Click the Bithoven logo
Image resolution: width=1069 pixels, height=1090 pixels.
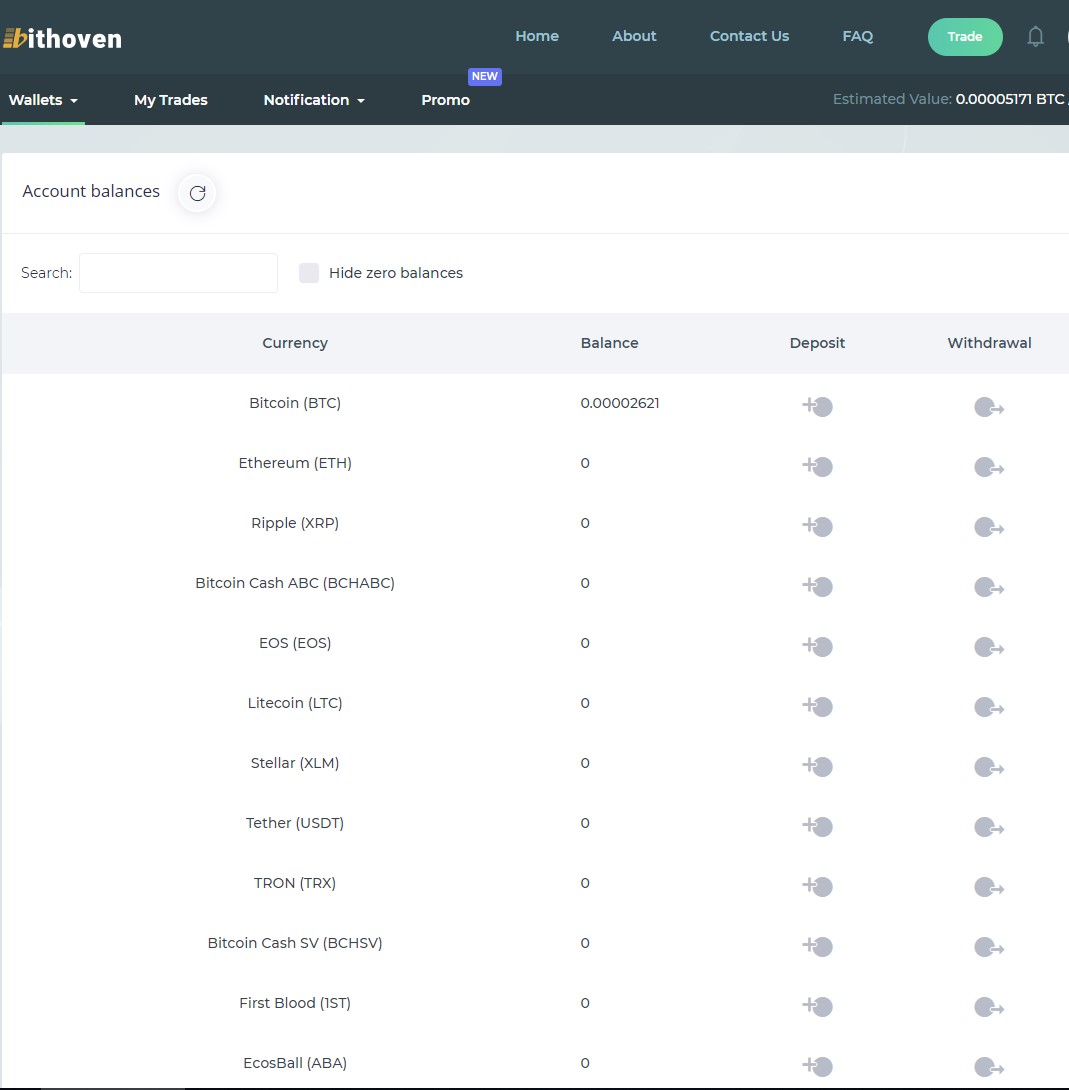(62, 39)
